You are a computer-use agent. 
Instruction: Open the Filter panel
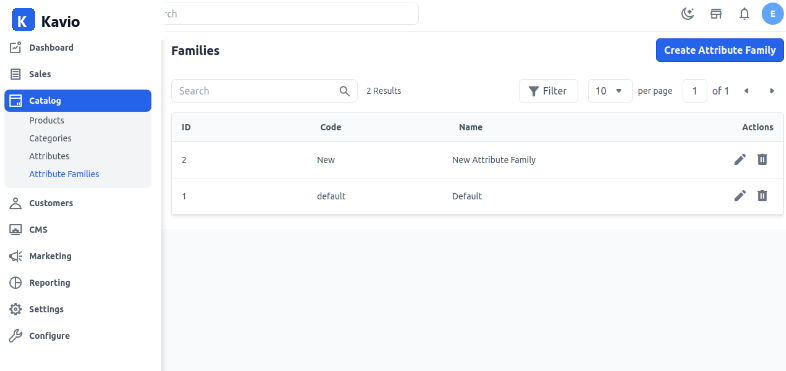(x=548, y=91)
